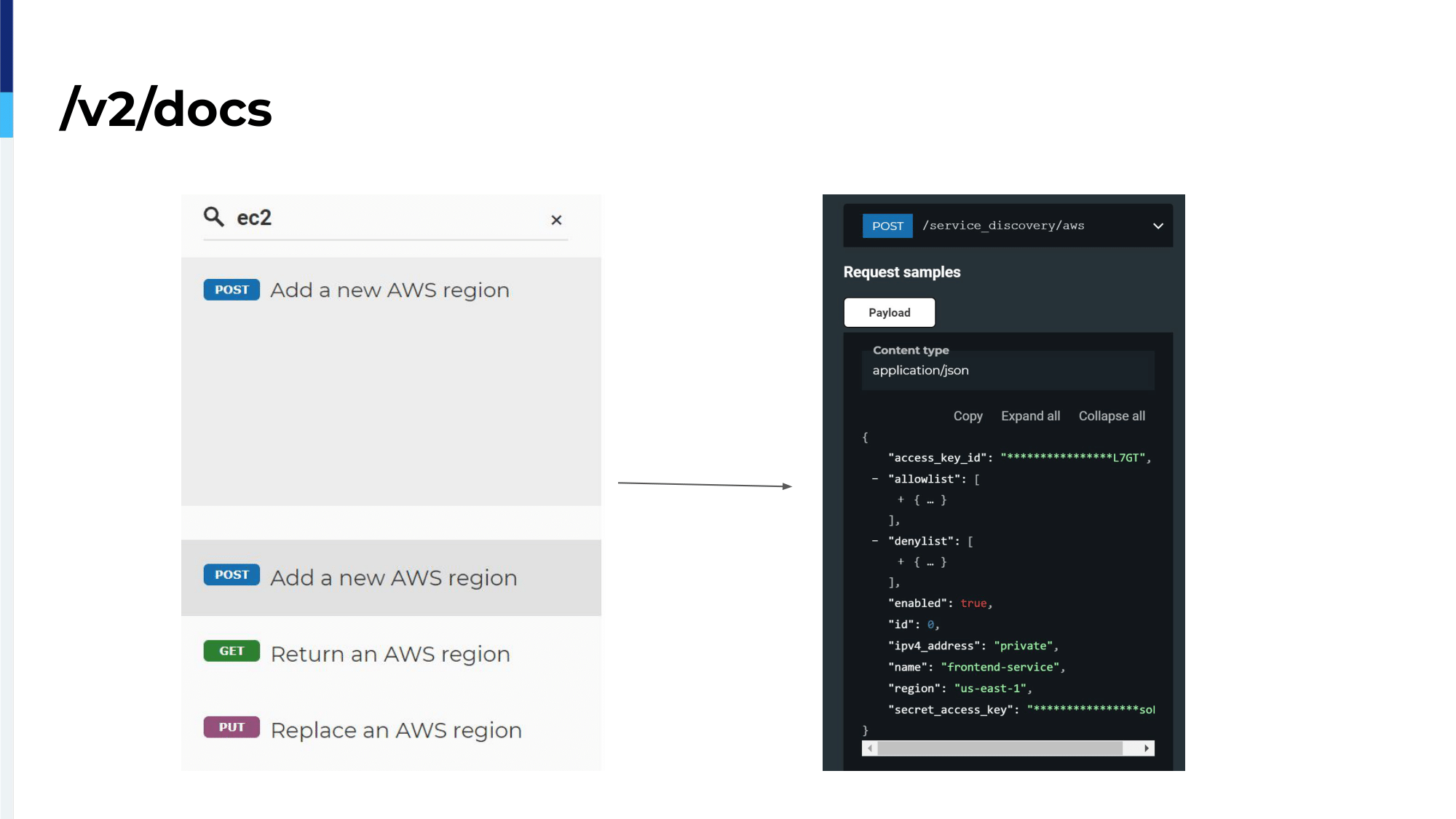
Task: Expand the object inside denylist
Action: [901, 561]
